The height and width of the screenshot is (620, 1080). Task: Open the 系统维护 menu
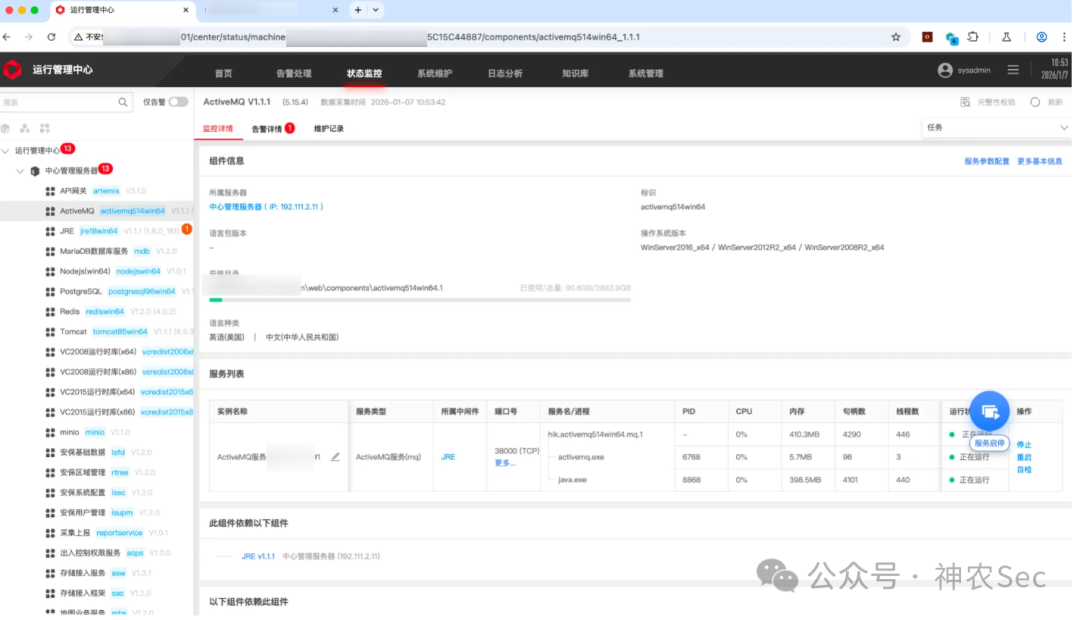click(x=435, y=73)
